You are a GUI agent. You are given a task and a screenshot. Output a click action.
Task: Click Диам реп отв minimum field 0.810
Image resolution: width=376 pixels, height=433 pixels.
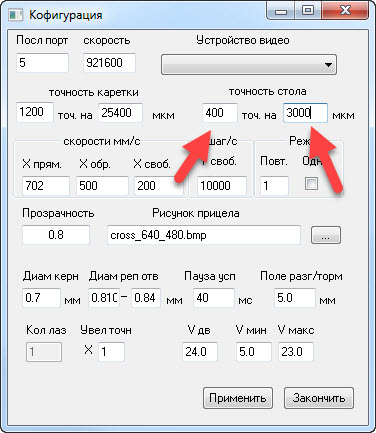coord(104,298)
